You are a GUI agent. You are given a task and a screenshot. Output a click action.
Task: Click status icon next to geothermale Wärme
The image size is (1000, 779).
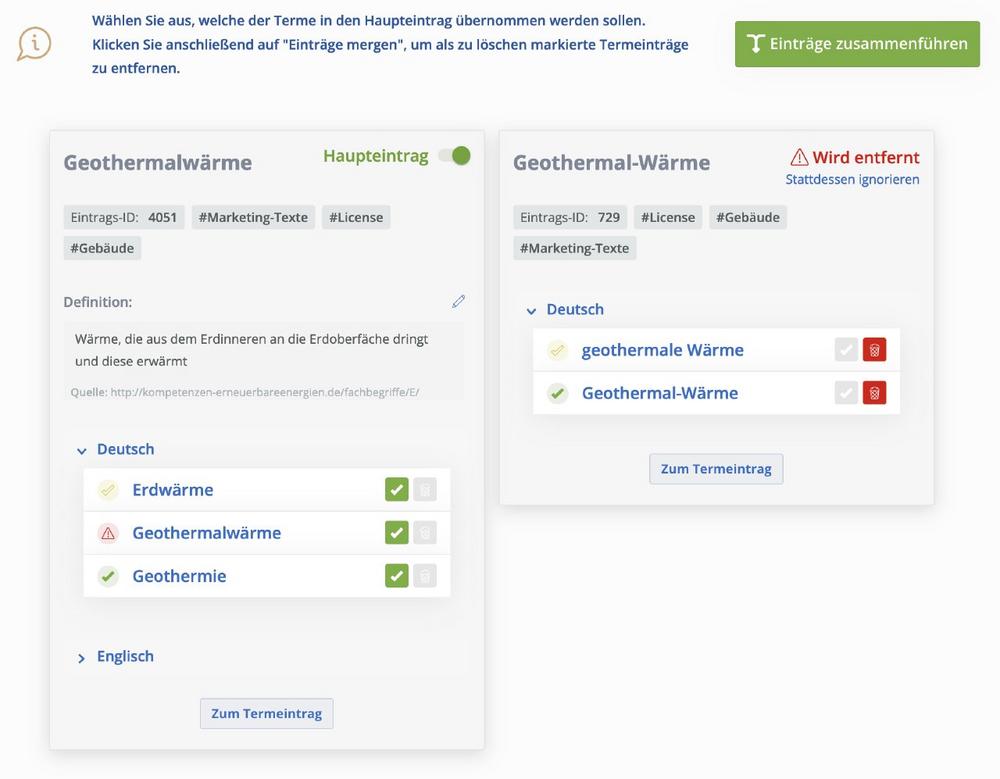(557, 350)
